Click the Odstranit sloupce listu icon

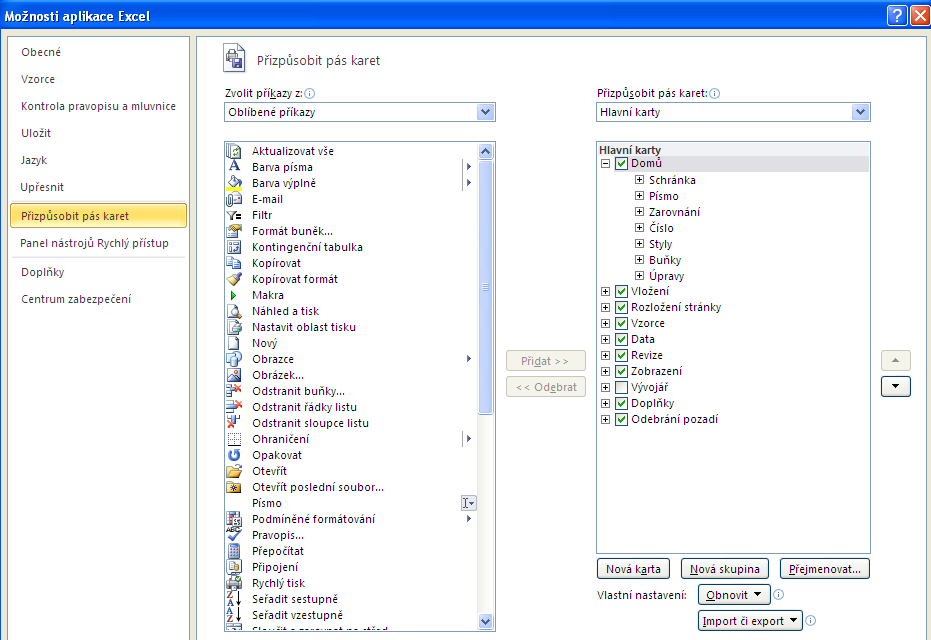tap(234, 423)
